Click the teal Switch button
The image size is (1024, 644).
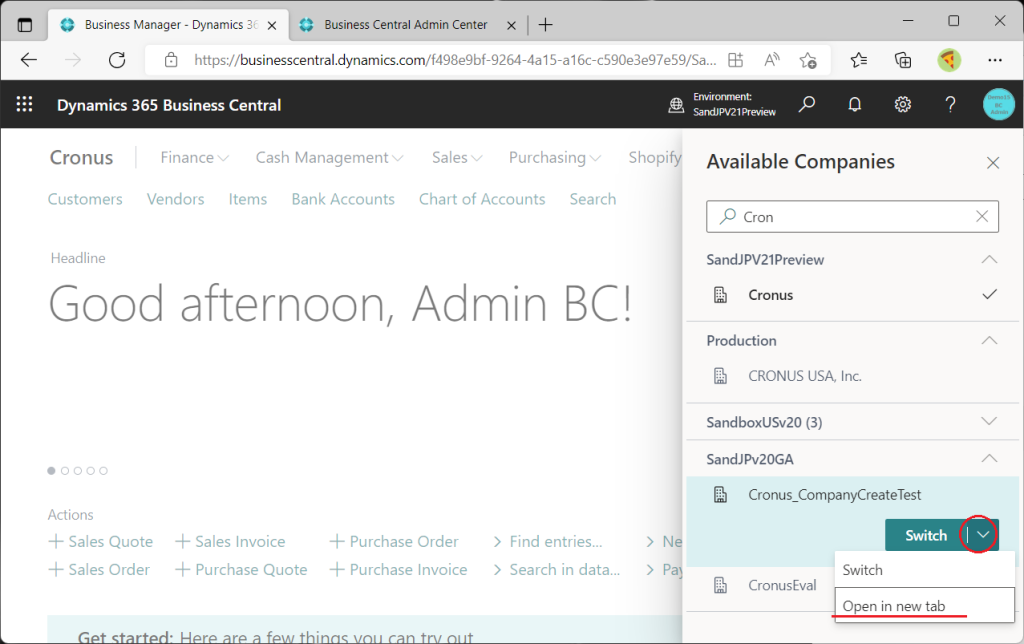(x=925, y=535)
